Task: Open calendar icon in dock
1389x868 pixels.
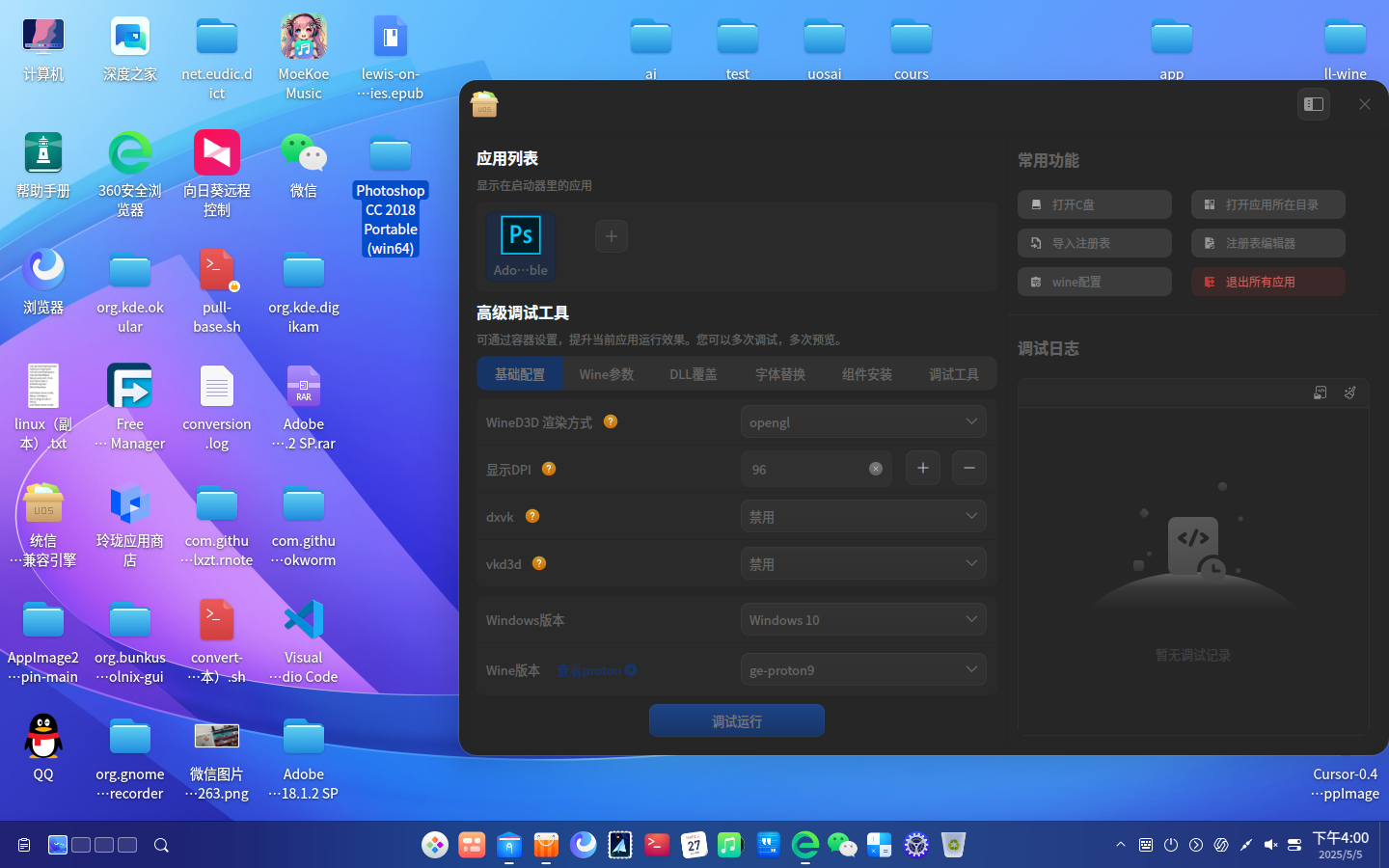Action: click(694, 845)
